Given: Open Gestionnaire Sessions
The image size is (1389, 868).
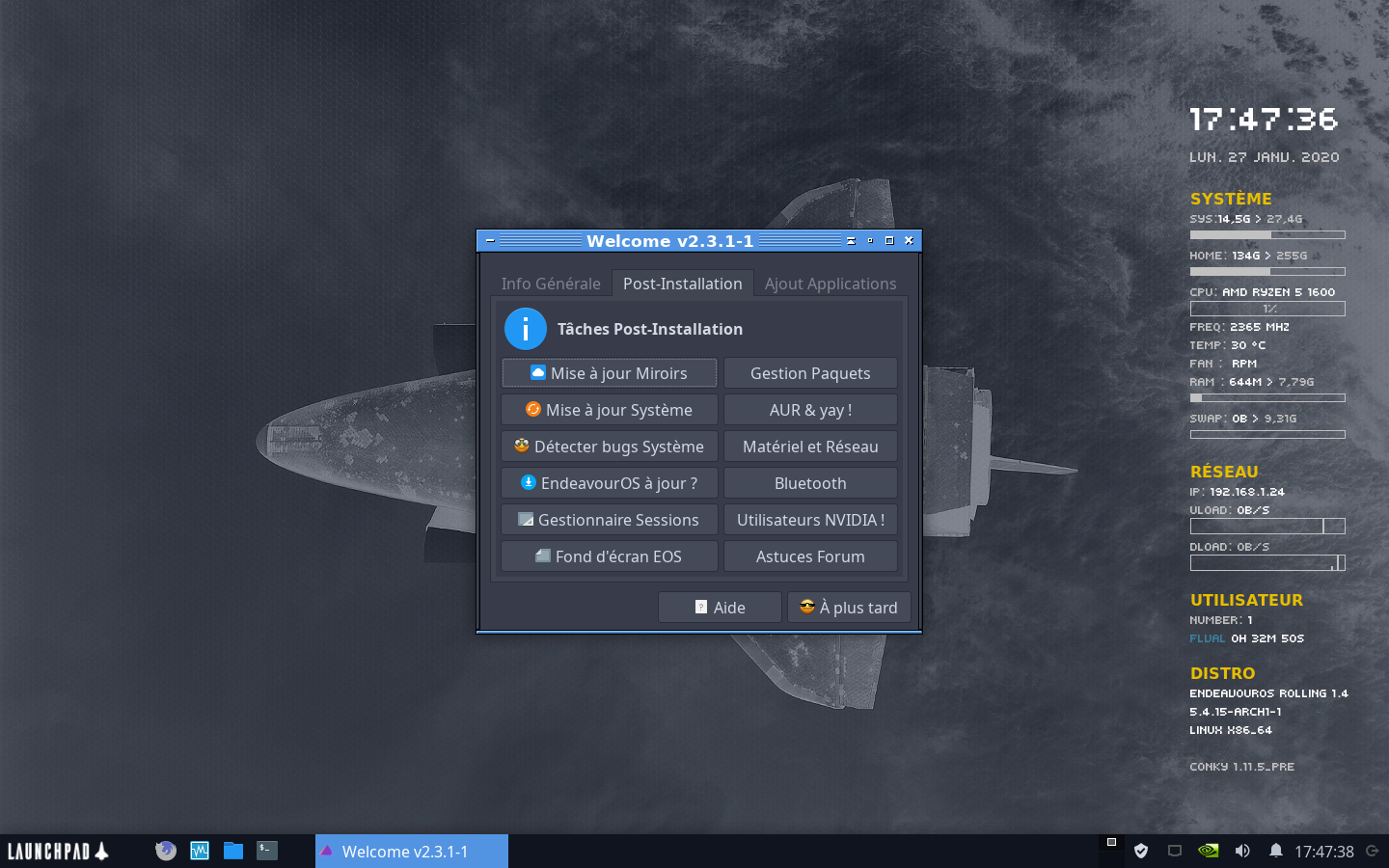Looking at the screenshot, I should 610,520.
